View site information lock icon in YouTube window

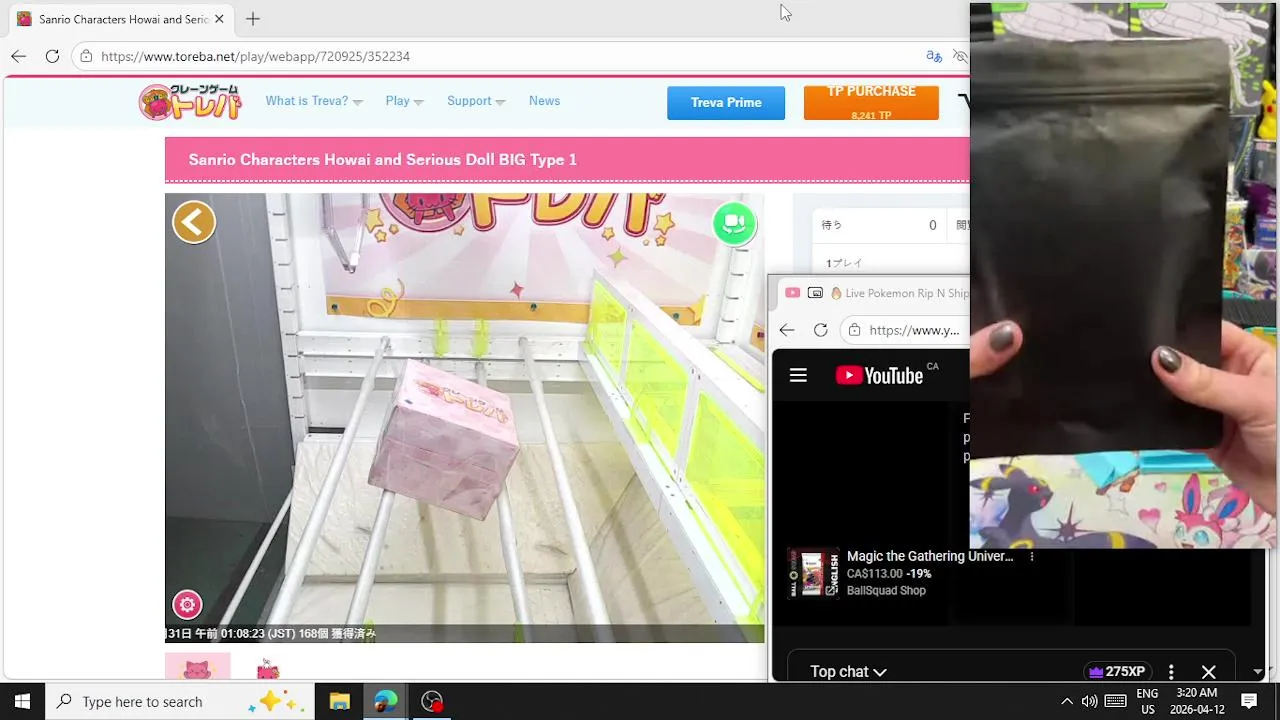pos(855,330)
